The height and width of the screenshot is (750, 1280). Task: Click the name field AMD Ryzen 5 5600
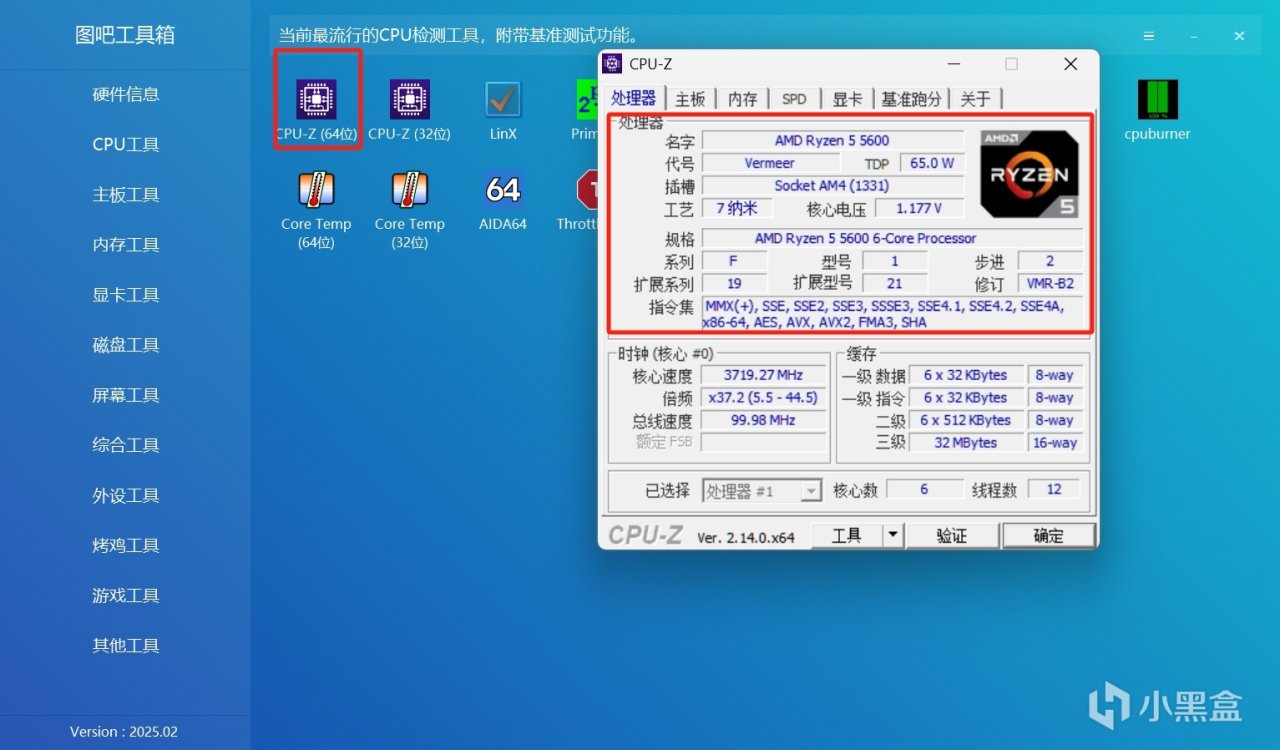(832, 140)
